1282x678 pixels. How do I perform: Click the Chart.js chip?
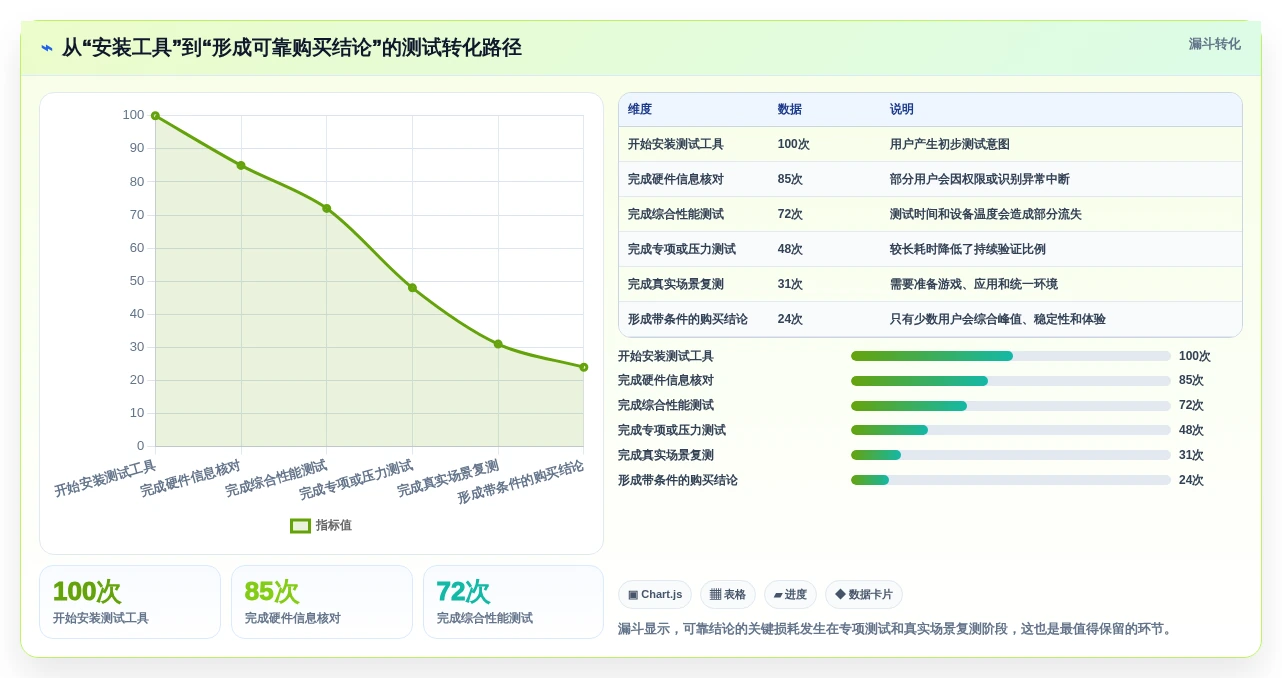pyautogui.click(x=655, y=595)
